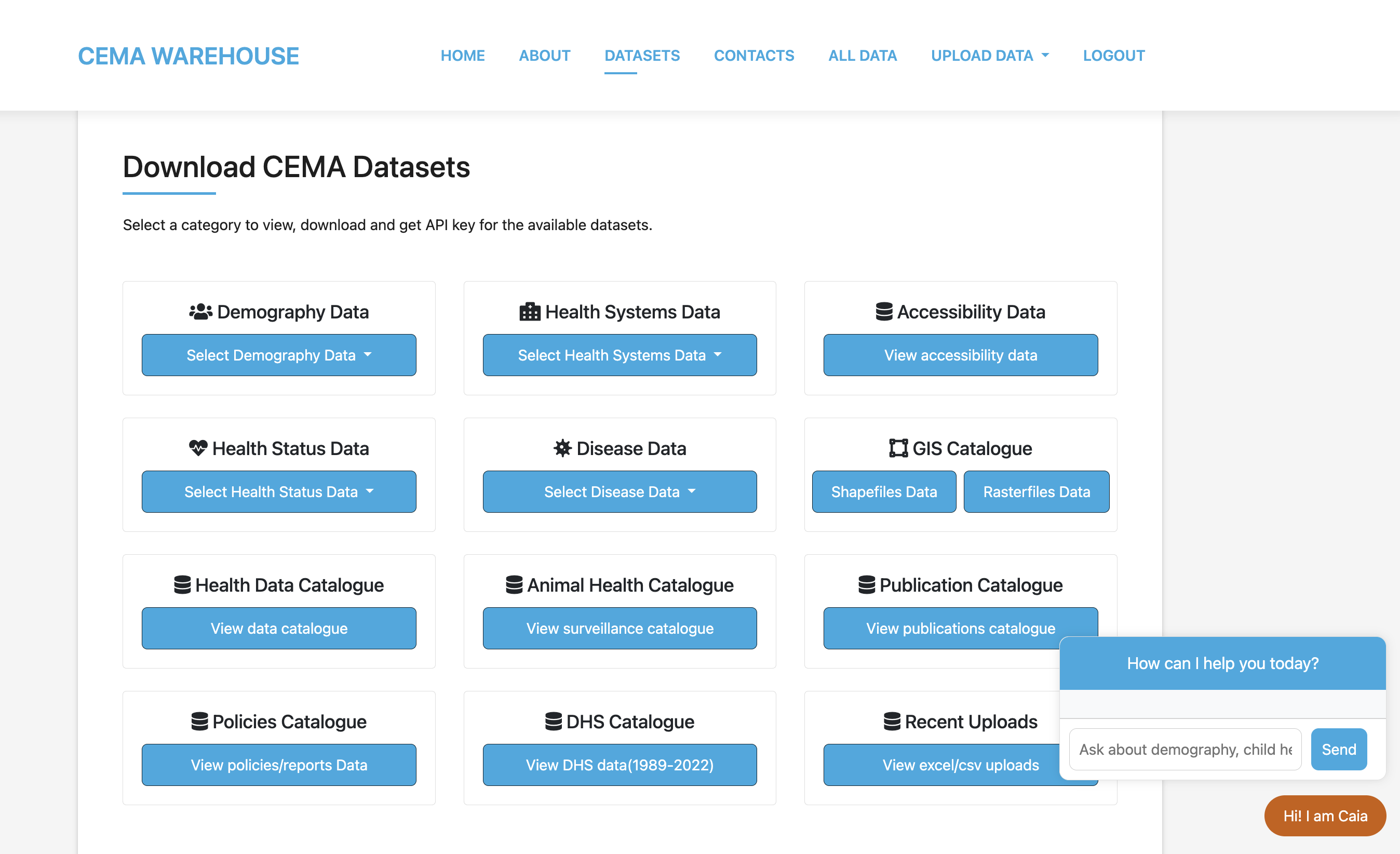This screenshot has height=854, width=1400.
Task: Open the Select Health Systems Data dropdown
Action: 620,355
